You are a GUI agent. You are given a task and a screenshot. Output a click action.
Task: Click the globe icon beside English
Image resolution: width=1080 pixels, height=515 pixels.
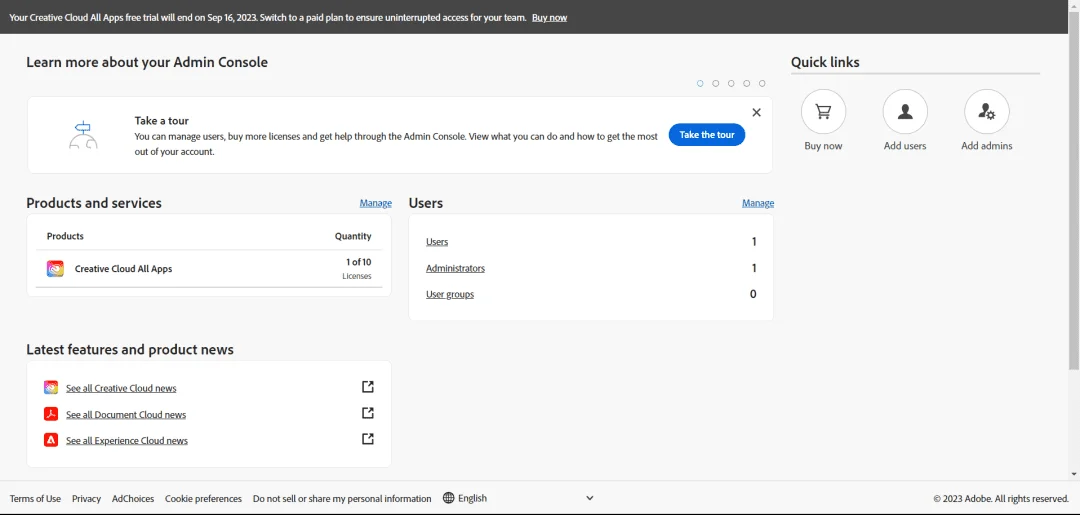point(448,498)
